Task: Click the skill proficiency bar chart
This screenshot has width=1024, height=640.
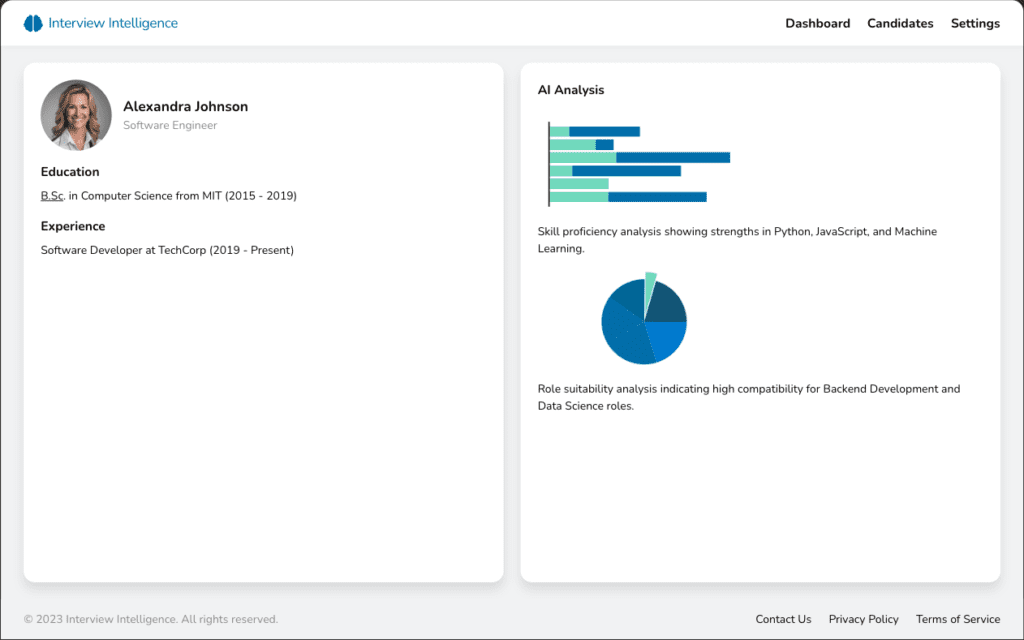Action: point(639,164)
